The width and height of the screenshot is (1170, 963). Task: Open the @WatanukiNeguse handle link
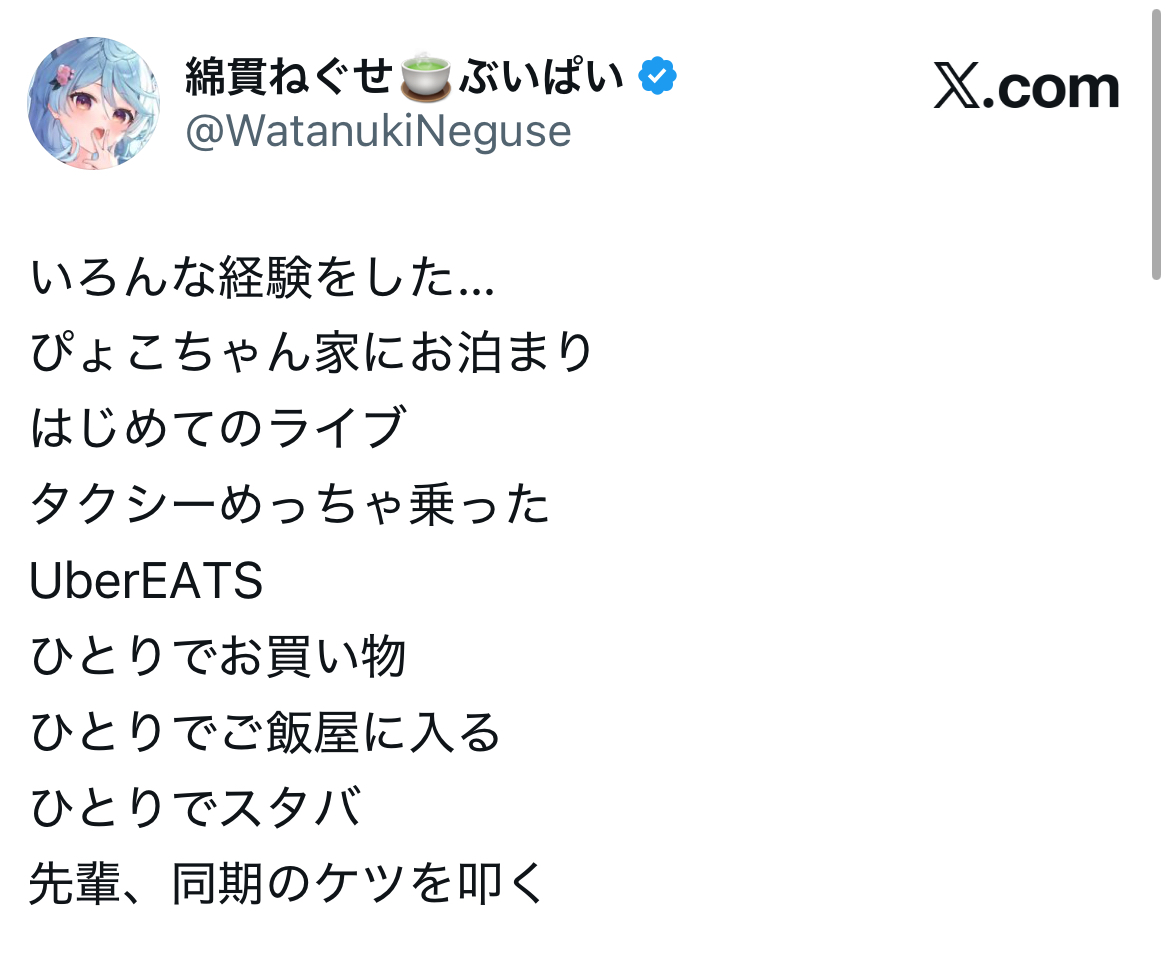click(x=379, y=131)
